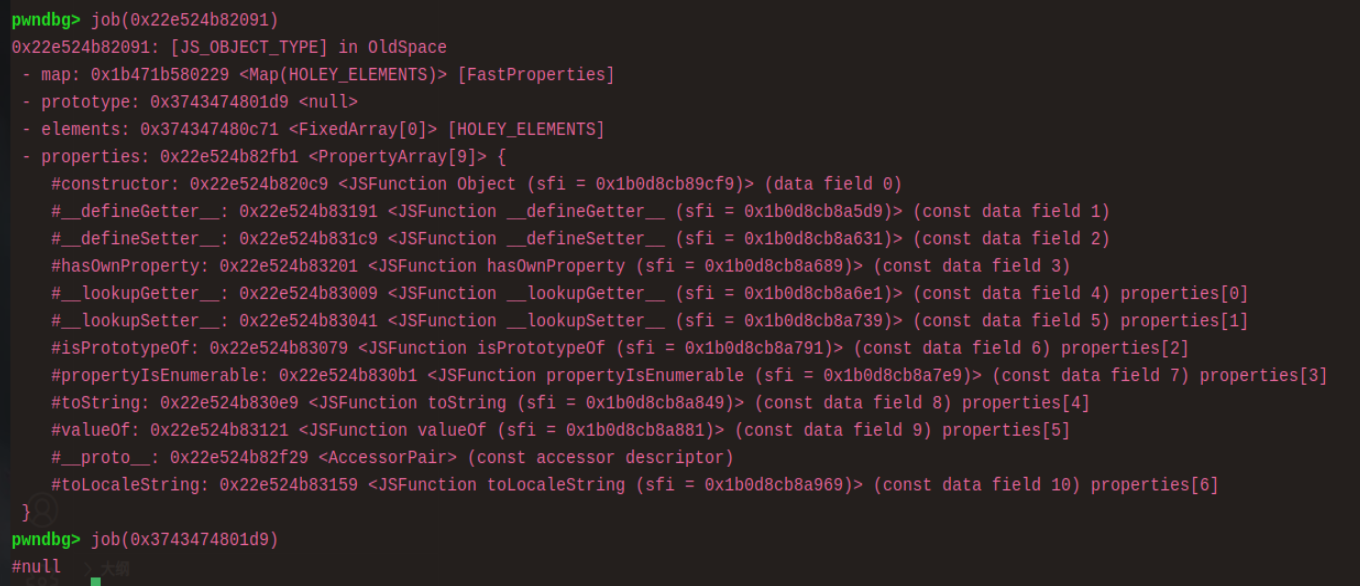This screenshot has height=586, width=1360.
Task: Click the #__defineGetter__ property entry
Action: [580, 212]
